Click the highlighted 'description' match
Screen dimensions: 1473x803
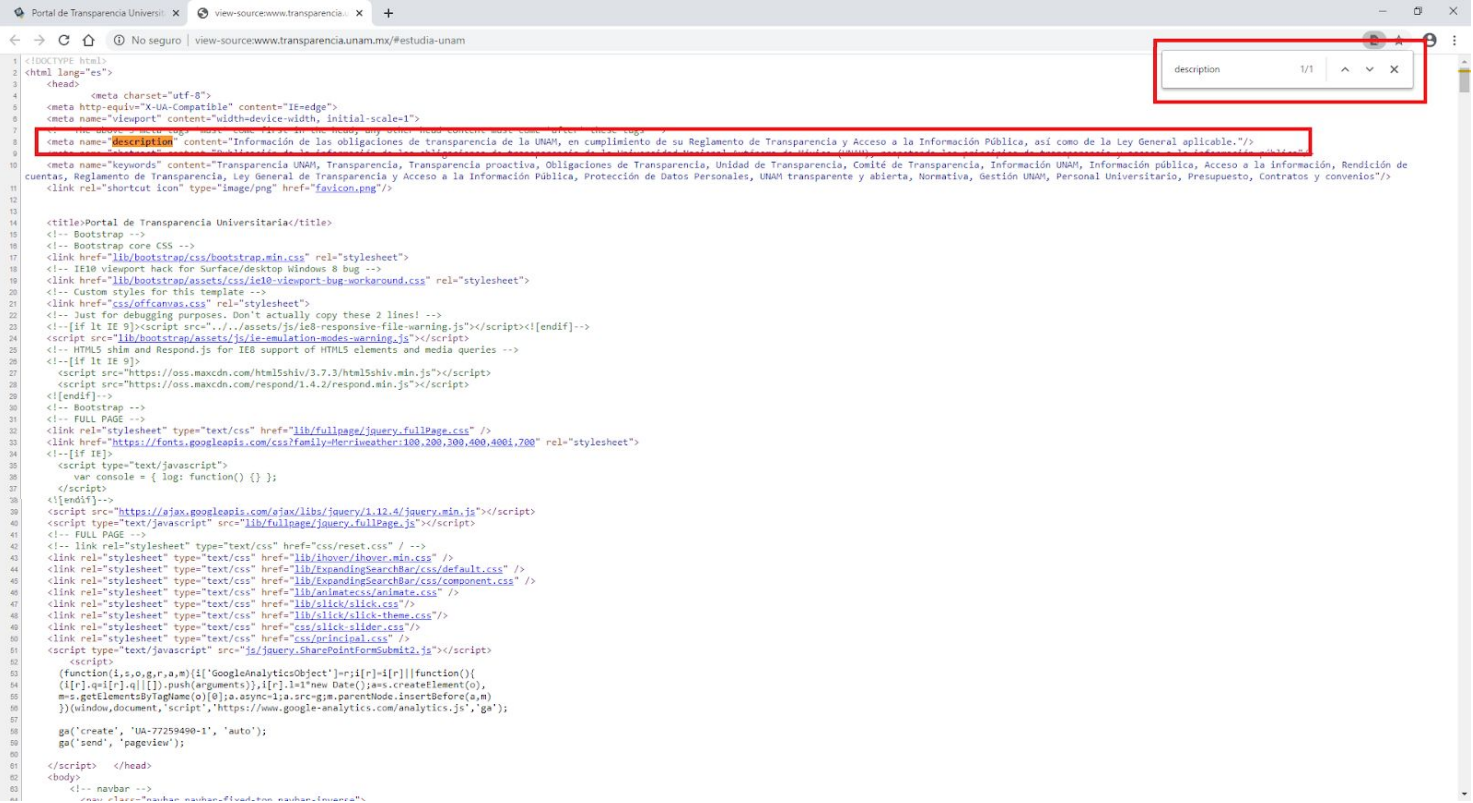click(x=142, y=142)
